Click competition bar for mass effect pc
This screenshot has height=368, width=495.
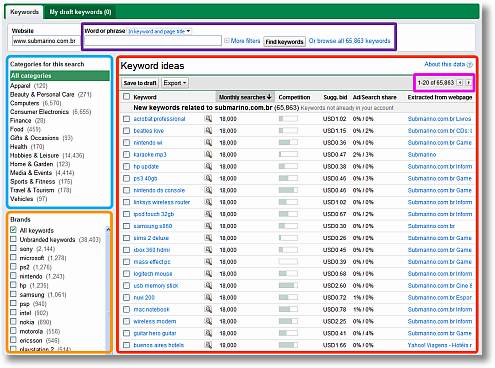[288, 262]
